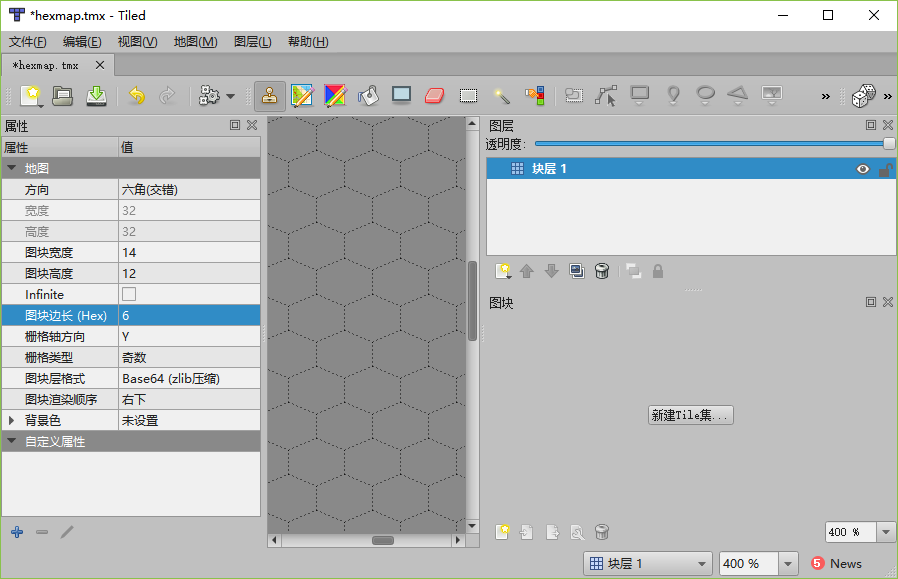Click the 新建Tile集... button
This screenshot has width=898, height=579.
coord(691,415)
